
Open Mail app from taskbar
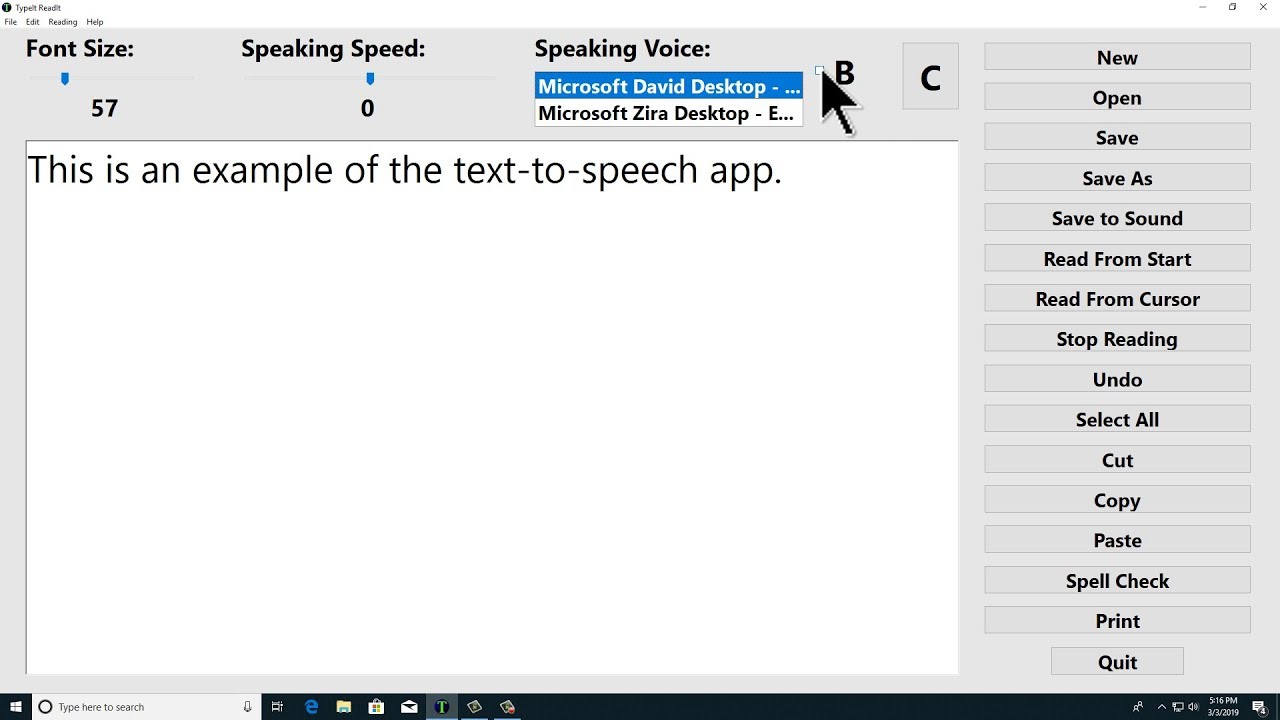pyautogui.click(x=409, y=706)
